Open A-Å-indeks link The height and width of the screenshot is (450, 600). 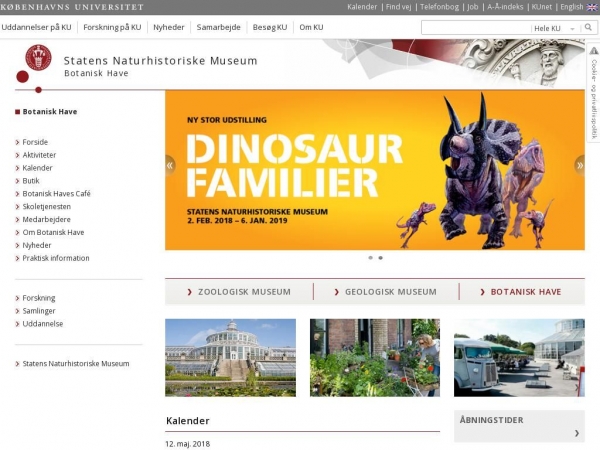pos(505,7)
